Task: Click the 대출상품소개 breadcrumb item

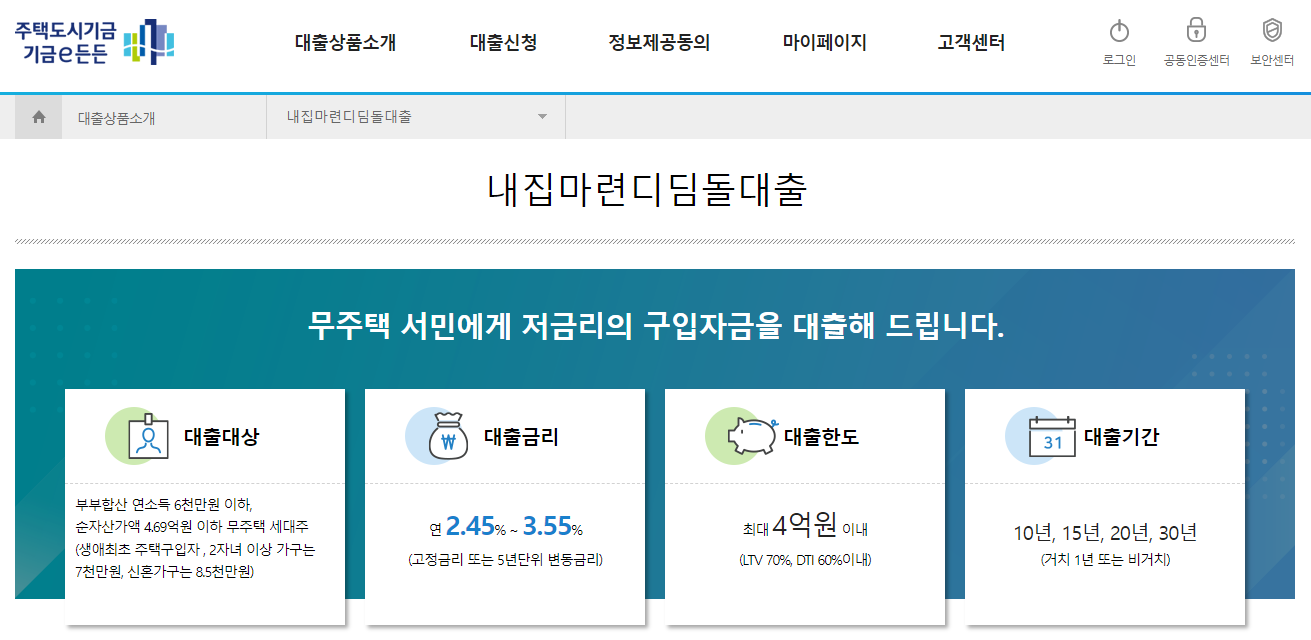Action: click(x=117, y=118)
